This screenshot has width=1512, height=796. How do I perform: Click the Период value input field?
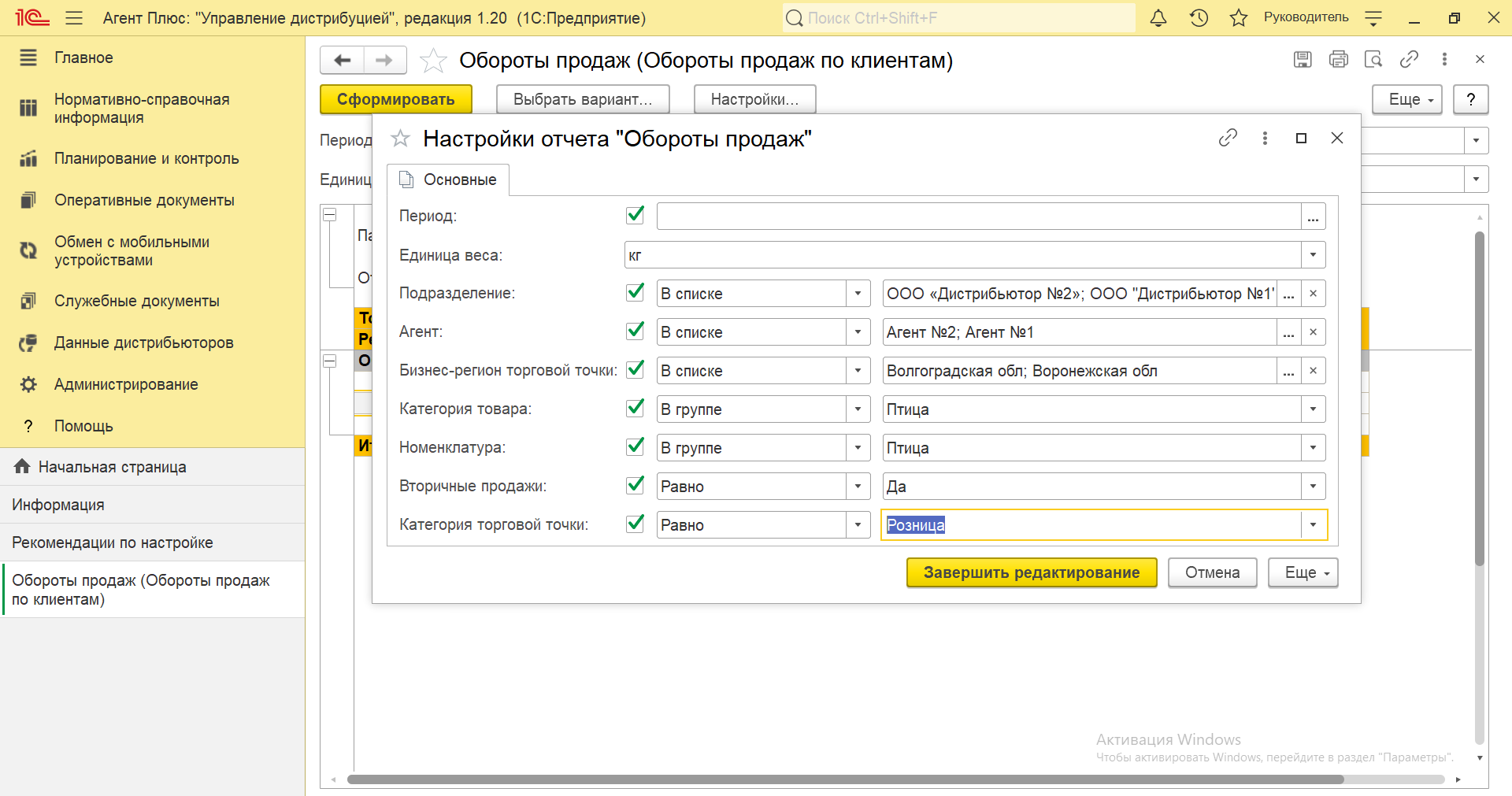978,217
